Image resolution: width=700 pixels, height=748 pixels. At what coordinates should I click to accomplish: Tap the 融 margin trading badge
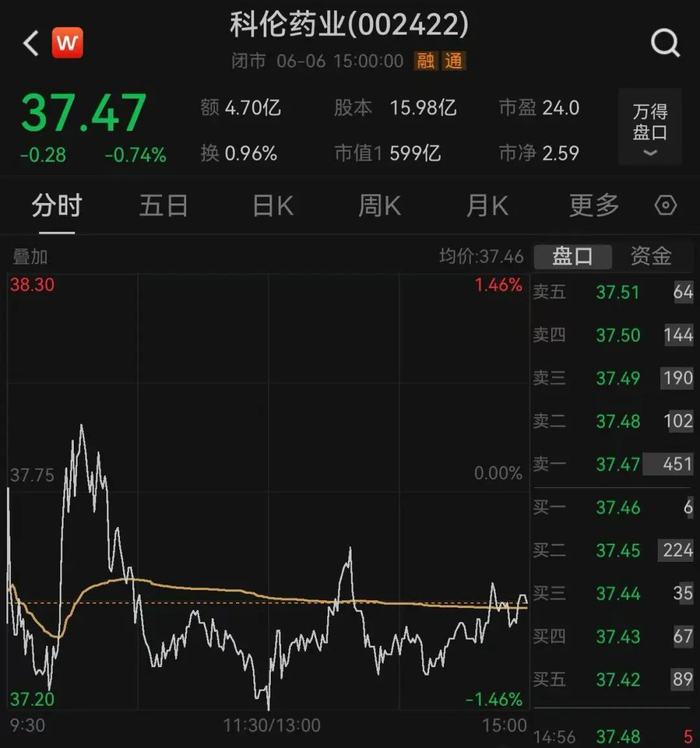click(426, 61)
